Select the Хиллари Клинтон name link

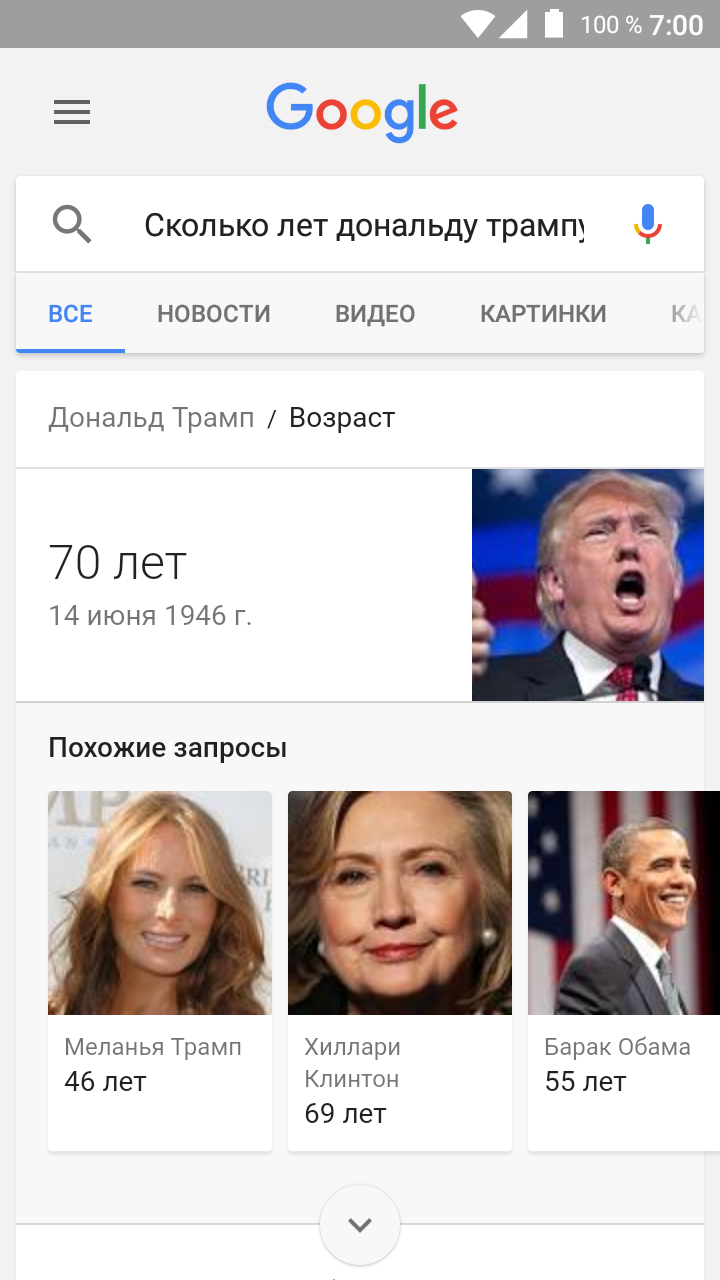point(352,1063)
